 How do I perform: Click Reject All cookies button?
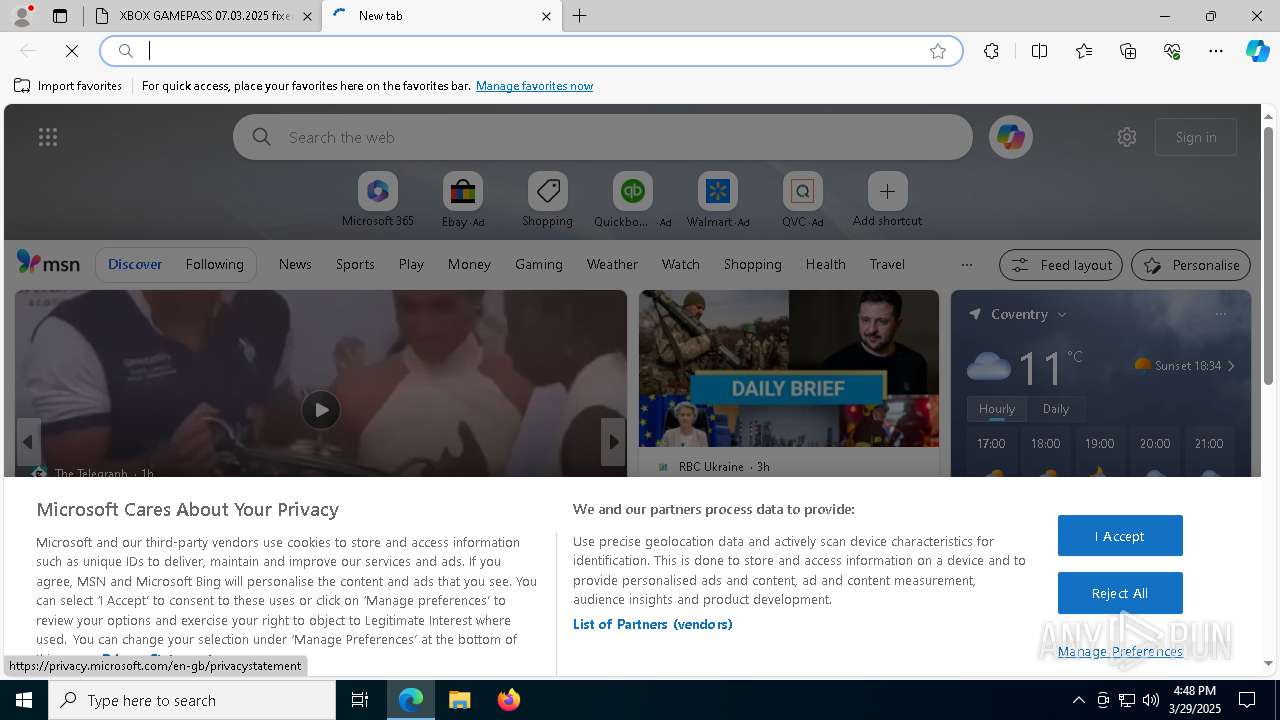[1120, 593]
